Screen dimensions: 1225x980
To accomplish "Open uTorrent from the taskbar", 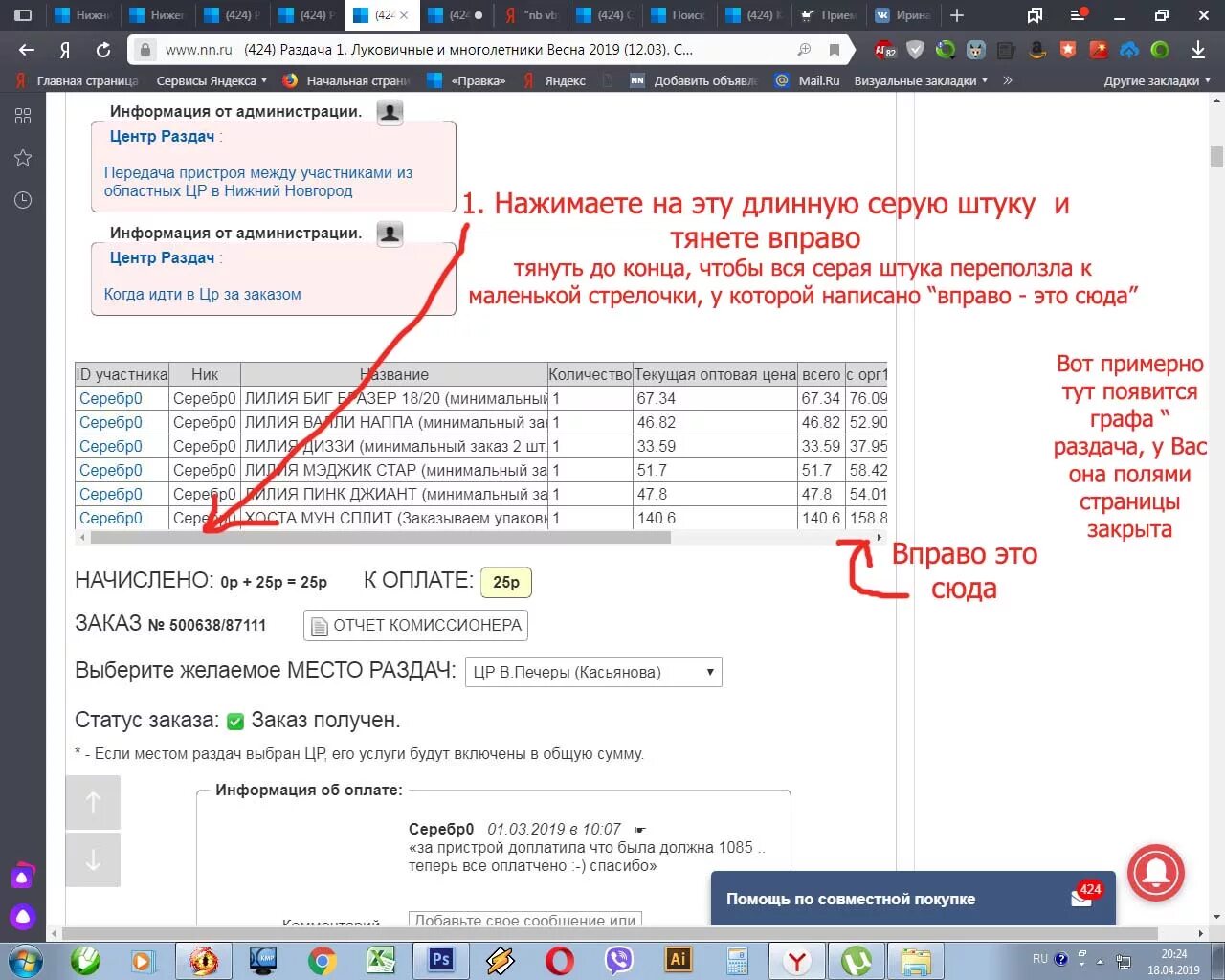I will coord(856,959).
